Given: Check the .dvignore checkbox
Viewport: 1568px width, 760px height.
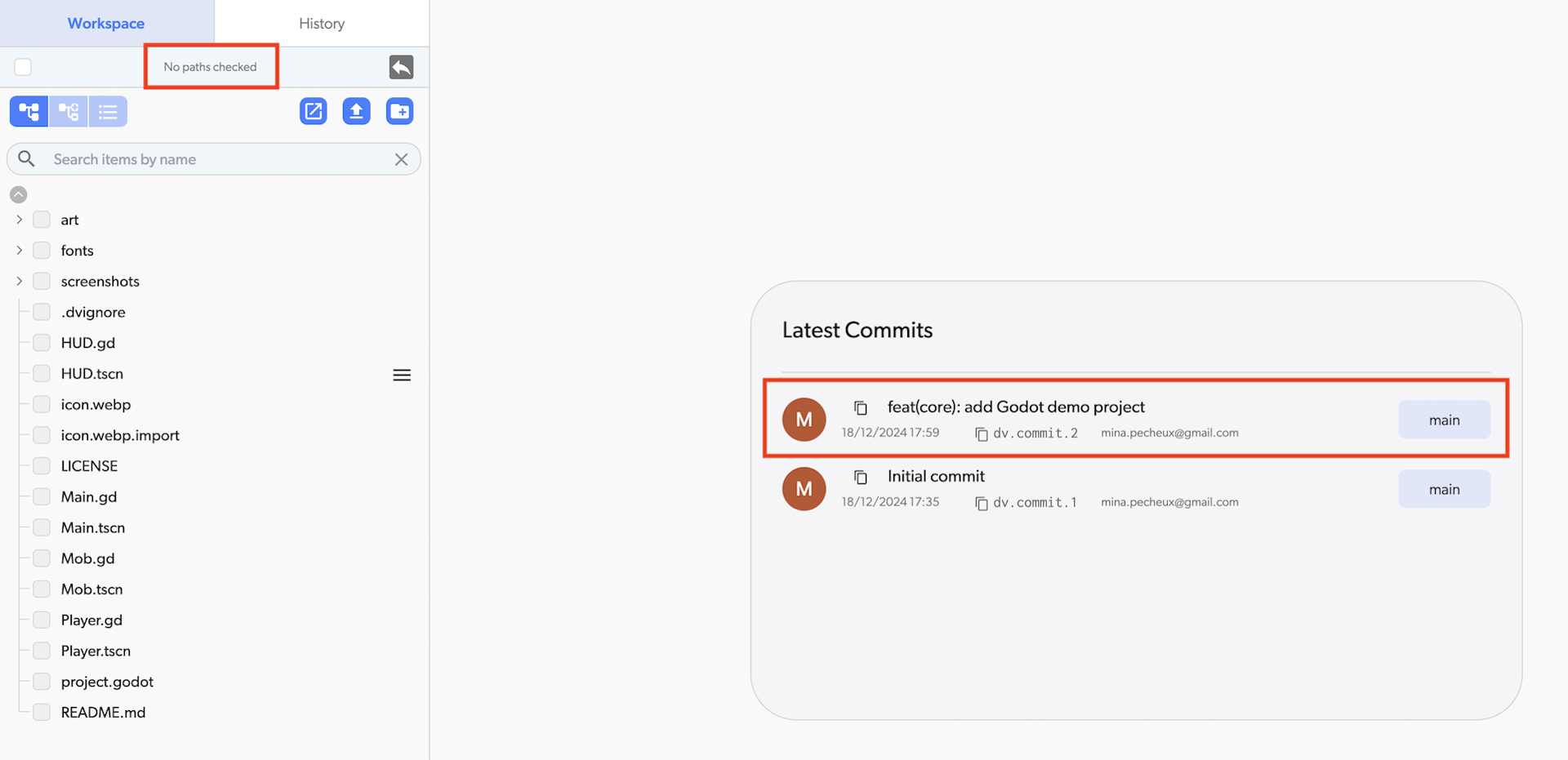Looking at the screenshot, I should [x=42, y=312].
